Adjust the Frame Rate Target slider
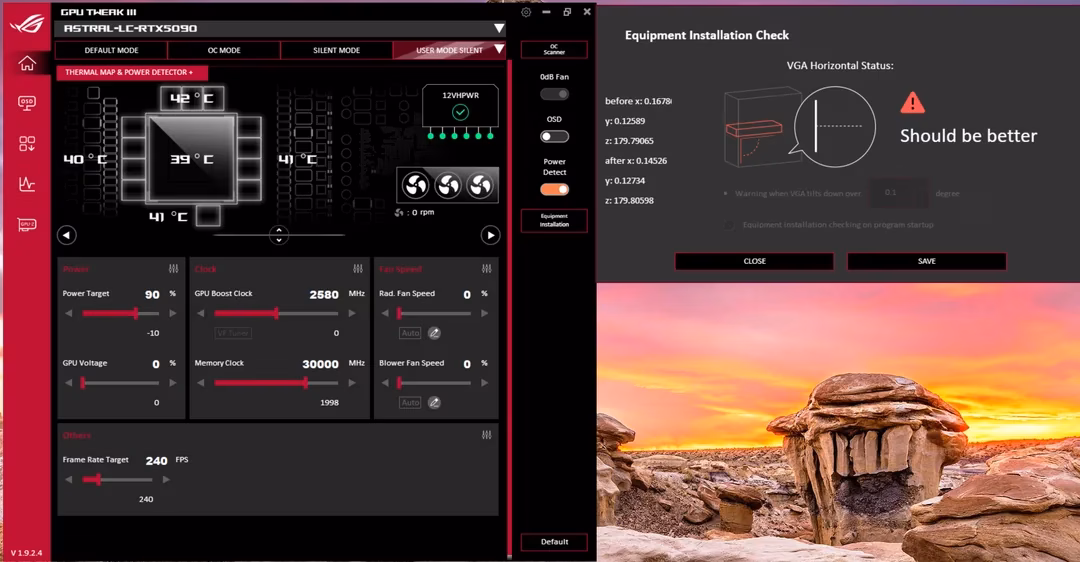 click(x=117, y=479)
